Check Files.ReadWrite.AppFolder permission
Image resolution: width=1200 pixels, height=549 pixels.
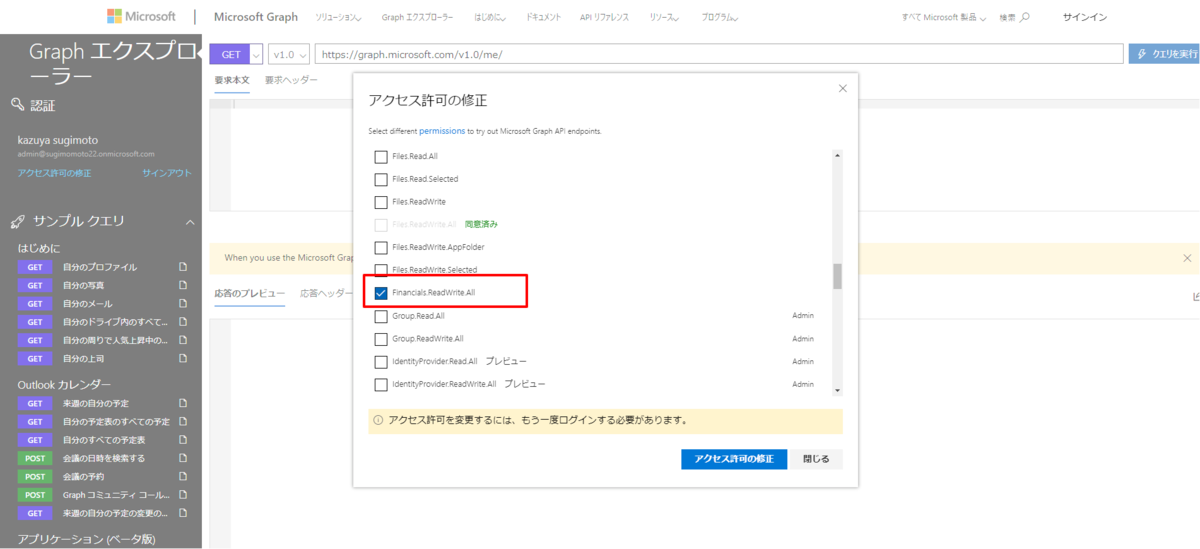click(x=380, y=247)
